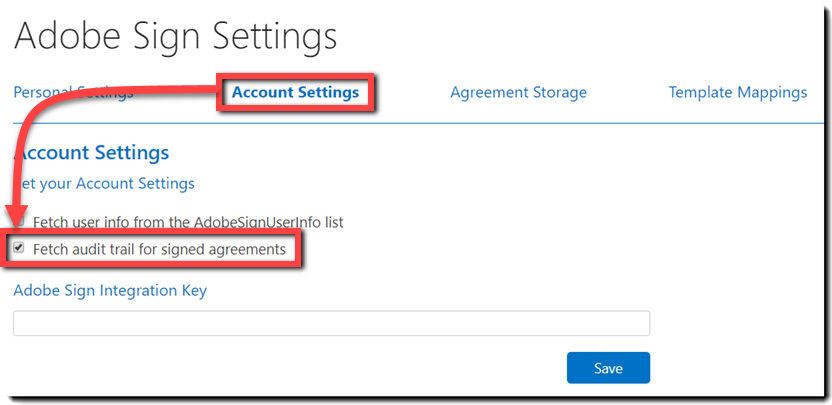
Task: Click the 'Fetch audit trail for signed agreements' label
Action: [159, 248]
